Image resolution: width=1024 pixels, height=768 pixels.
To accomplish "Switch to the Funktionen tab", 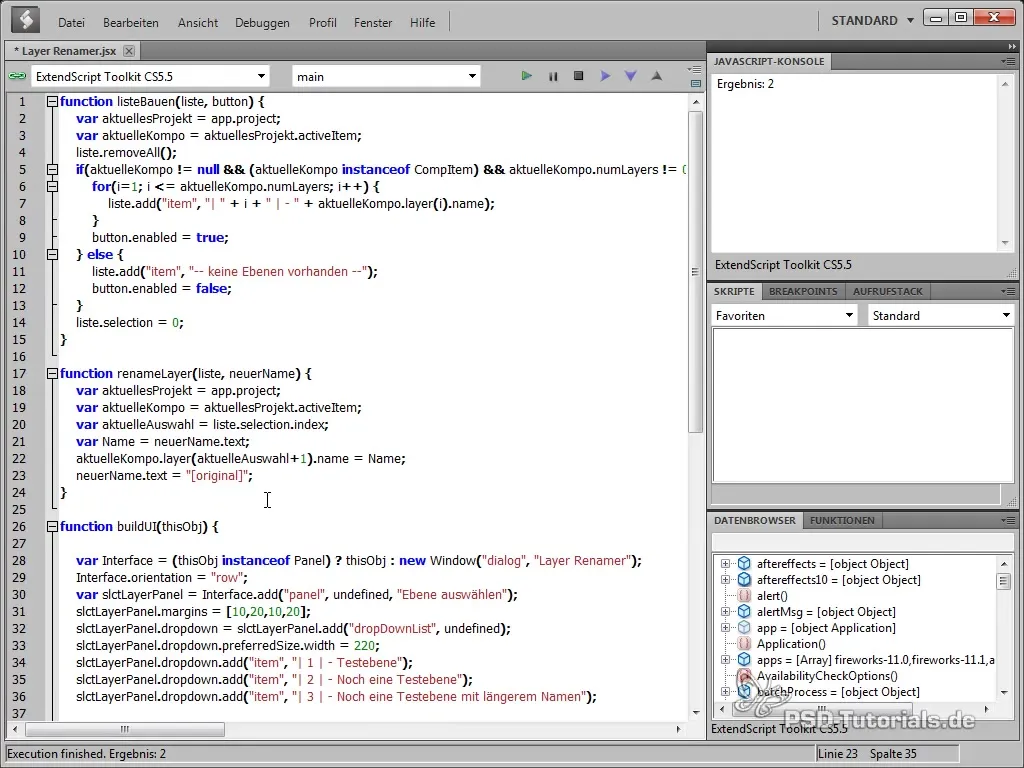I will 842,520.
